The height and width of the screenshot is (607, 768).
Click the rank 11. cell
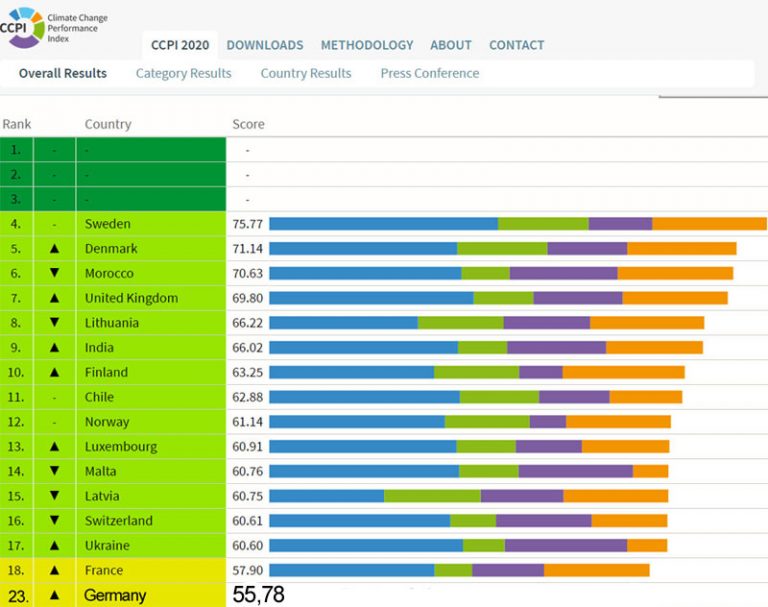[x=16, y=397]
